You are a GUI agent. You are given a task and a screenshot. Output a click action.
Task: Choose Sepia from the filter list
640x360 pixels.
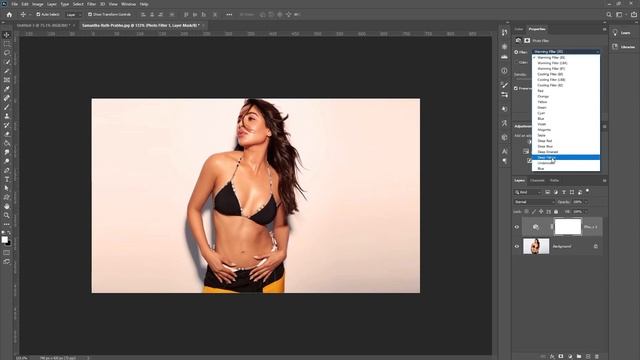tap(566, 135)
